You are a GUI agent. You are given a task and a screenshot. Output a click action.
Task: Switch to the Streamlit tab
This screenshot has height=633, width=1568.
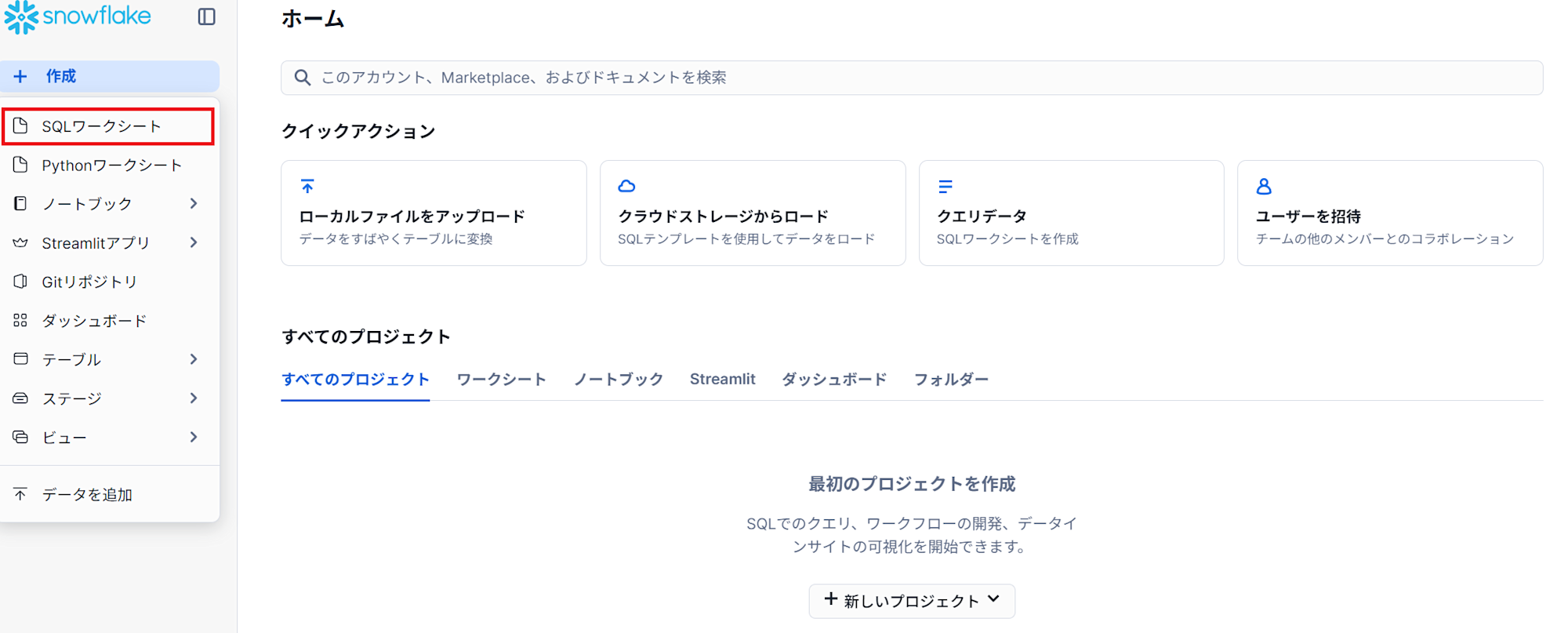tap(722, 380)
